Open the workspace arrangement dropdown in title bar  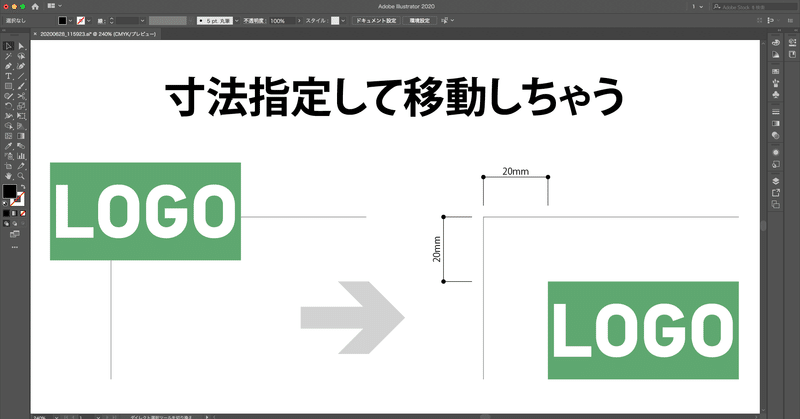[54, 6]
